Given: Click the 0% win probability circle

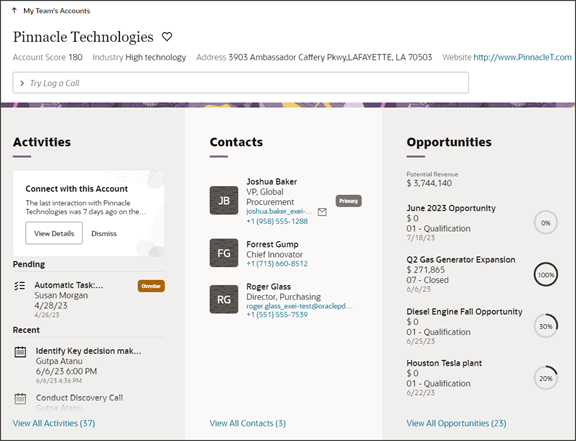Looking at the screenshot, I should [x=546, y=223].
